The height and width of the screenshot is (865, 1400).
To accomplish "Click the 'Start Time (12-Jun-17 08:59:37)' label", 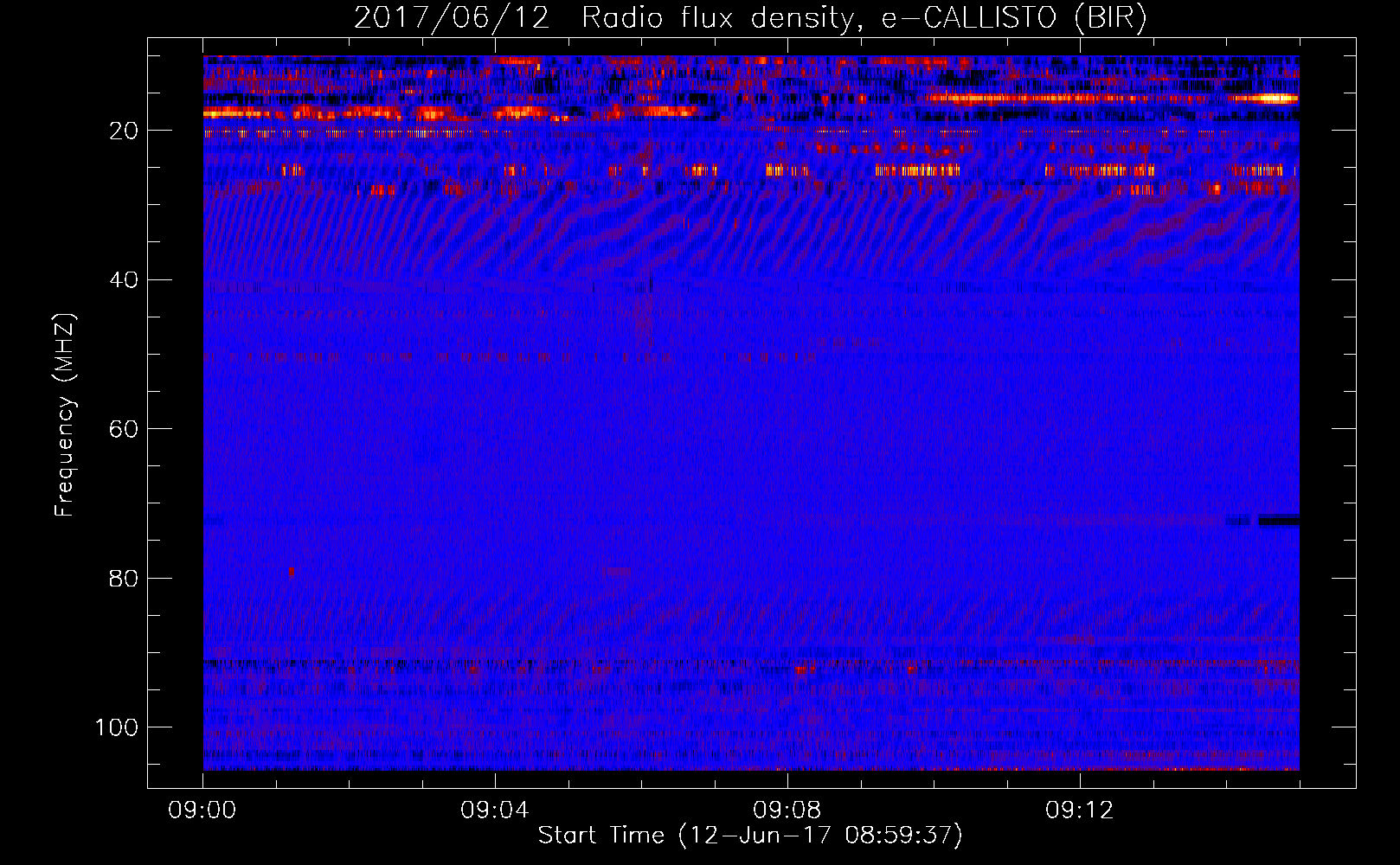I will point(750,836).
